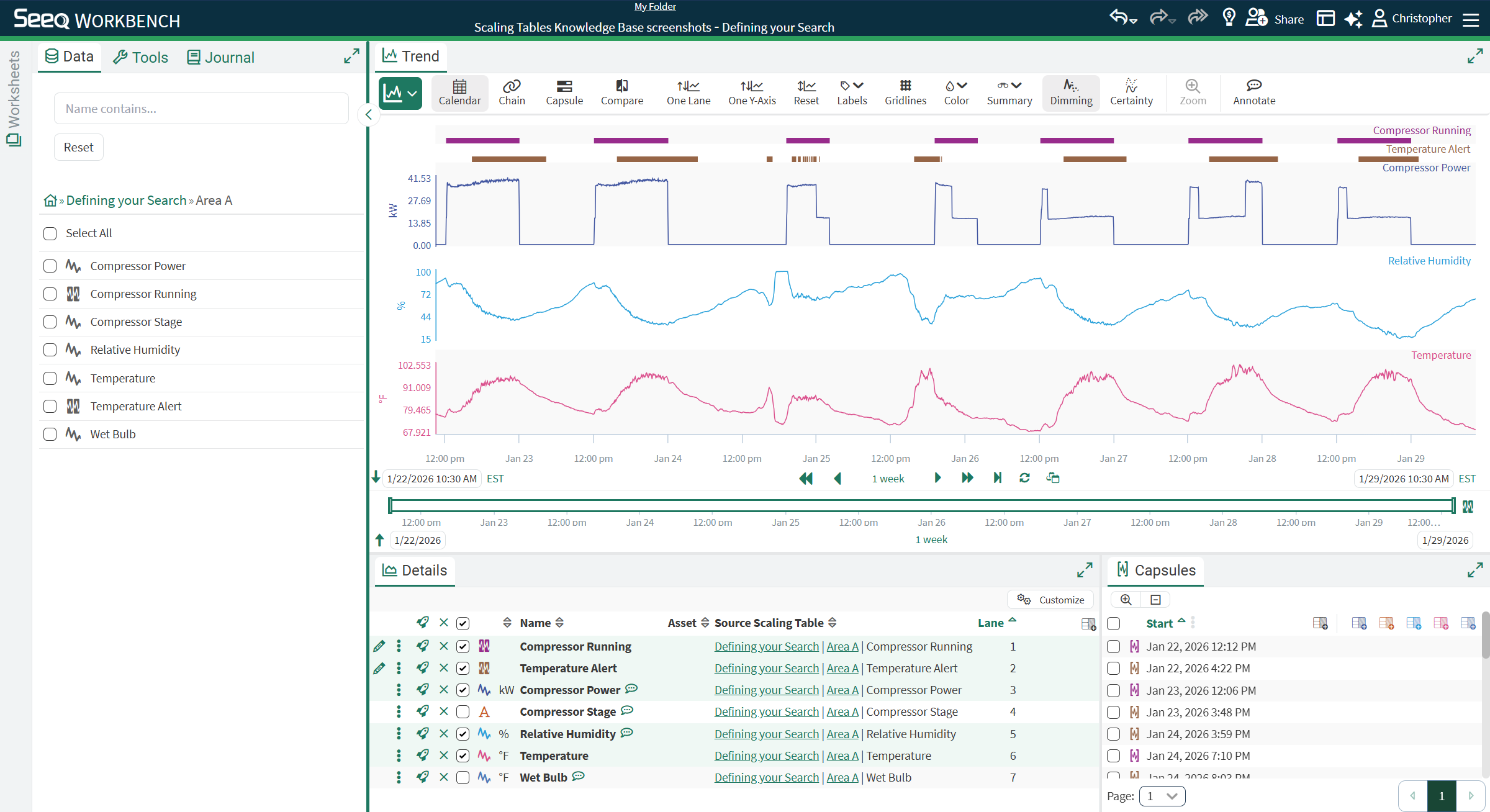Click the undo arrow icon
The height and width of the screenshot is (812, 1490).
click(x=1119, y=18)
